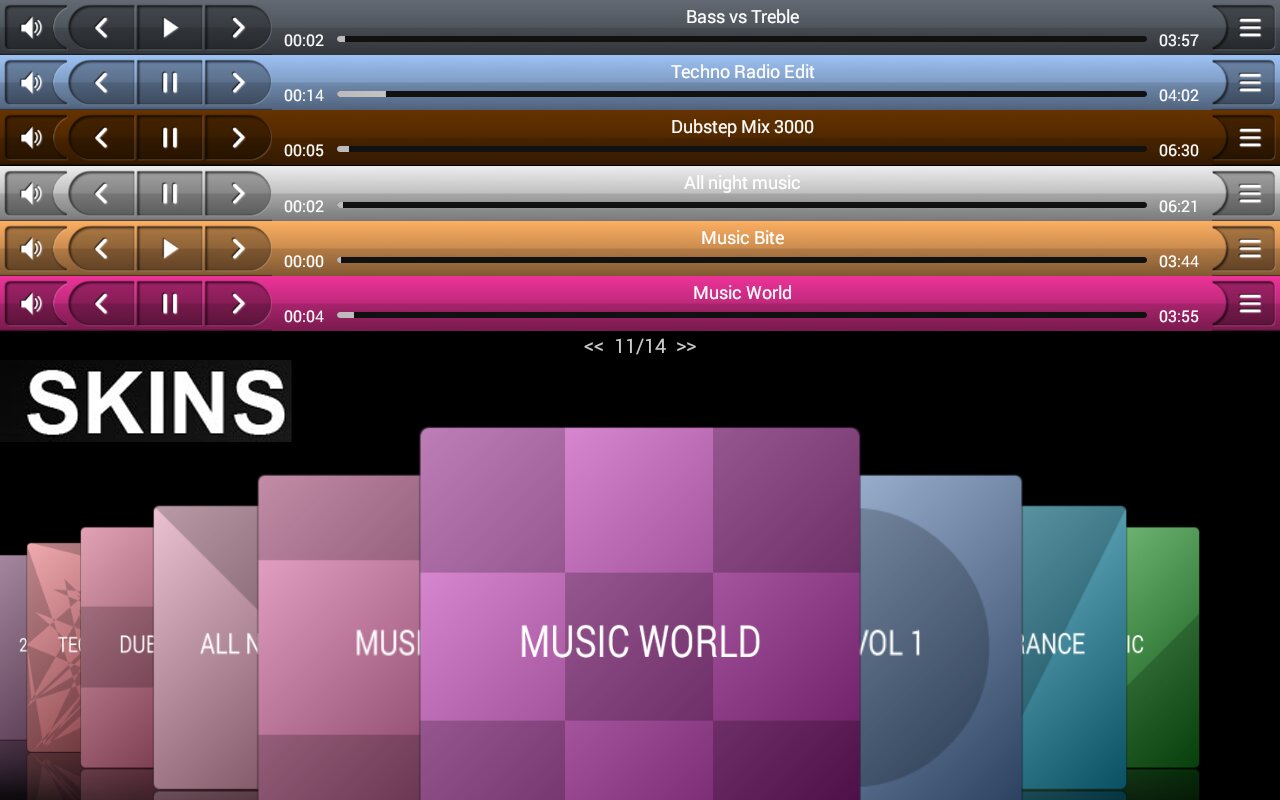Toggle volume on the Music World player
The width and height of the screenshot is (1280, 800).
click(31, 303)
